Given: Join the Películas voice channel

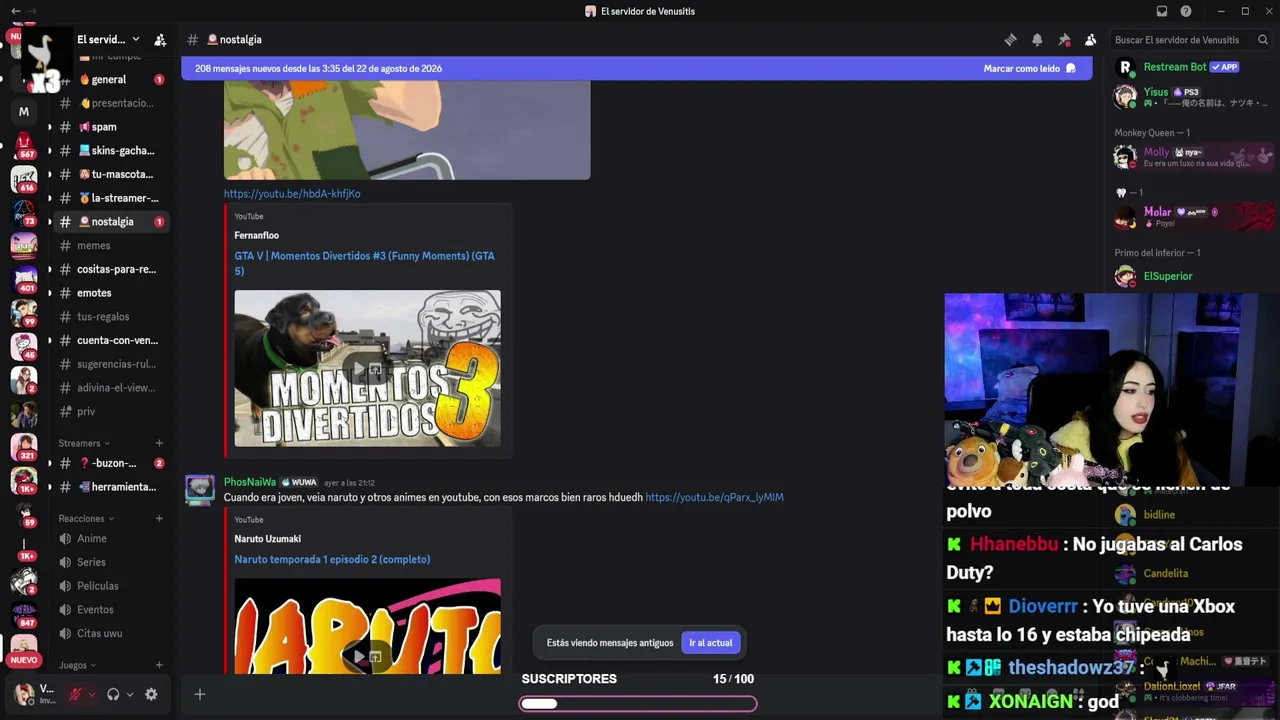Looking at the screenshot, I should [111, 586].
